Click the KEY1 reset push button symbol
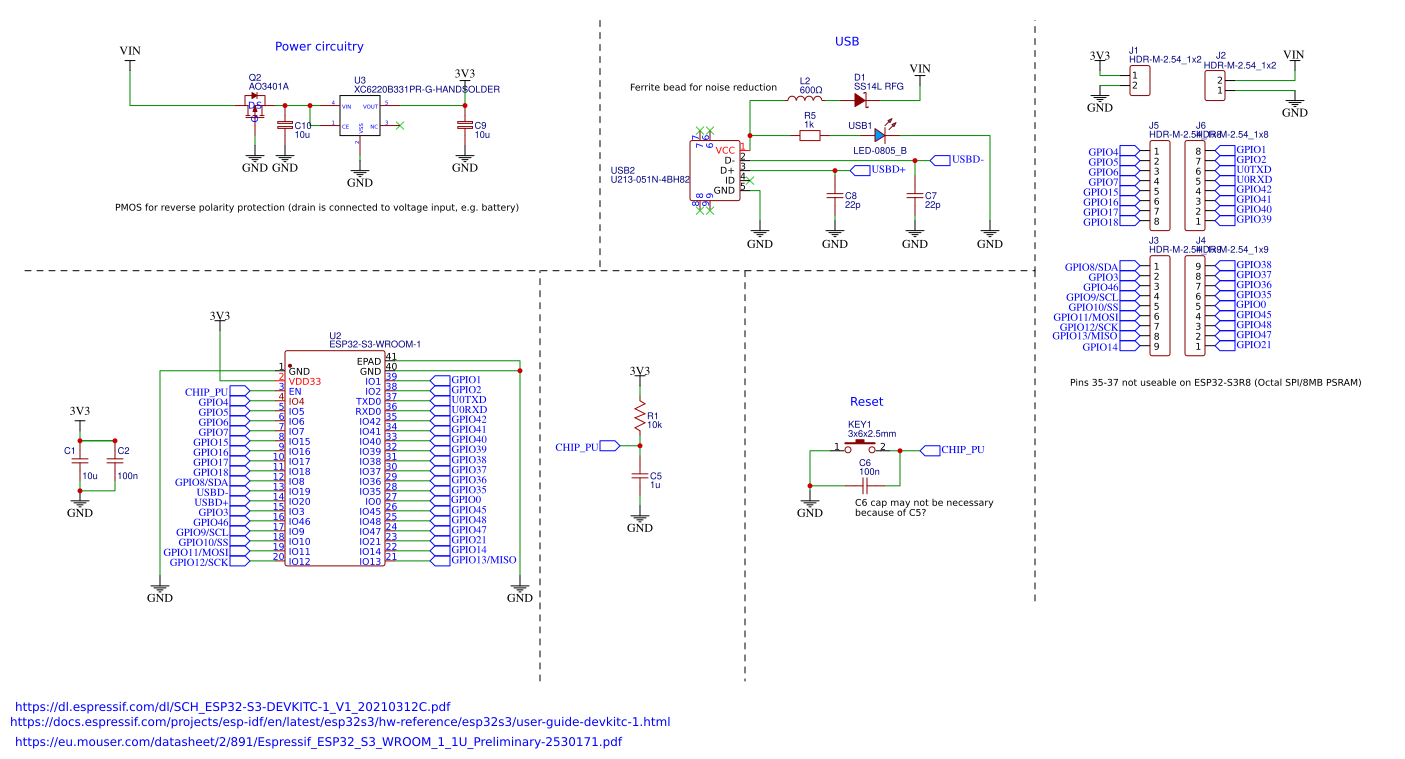Screen dimensions: 1405x759 pyautogui.click(x=860, y=446)
